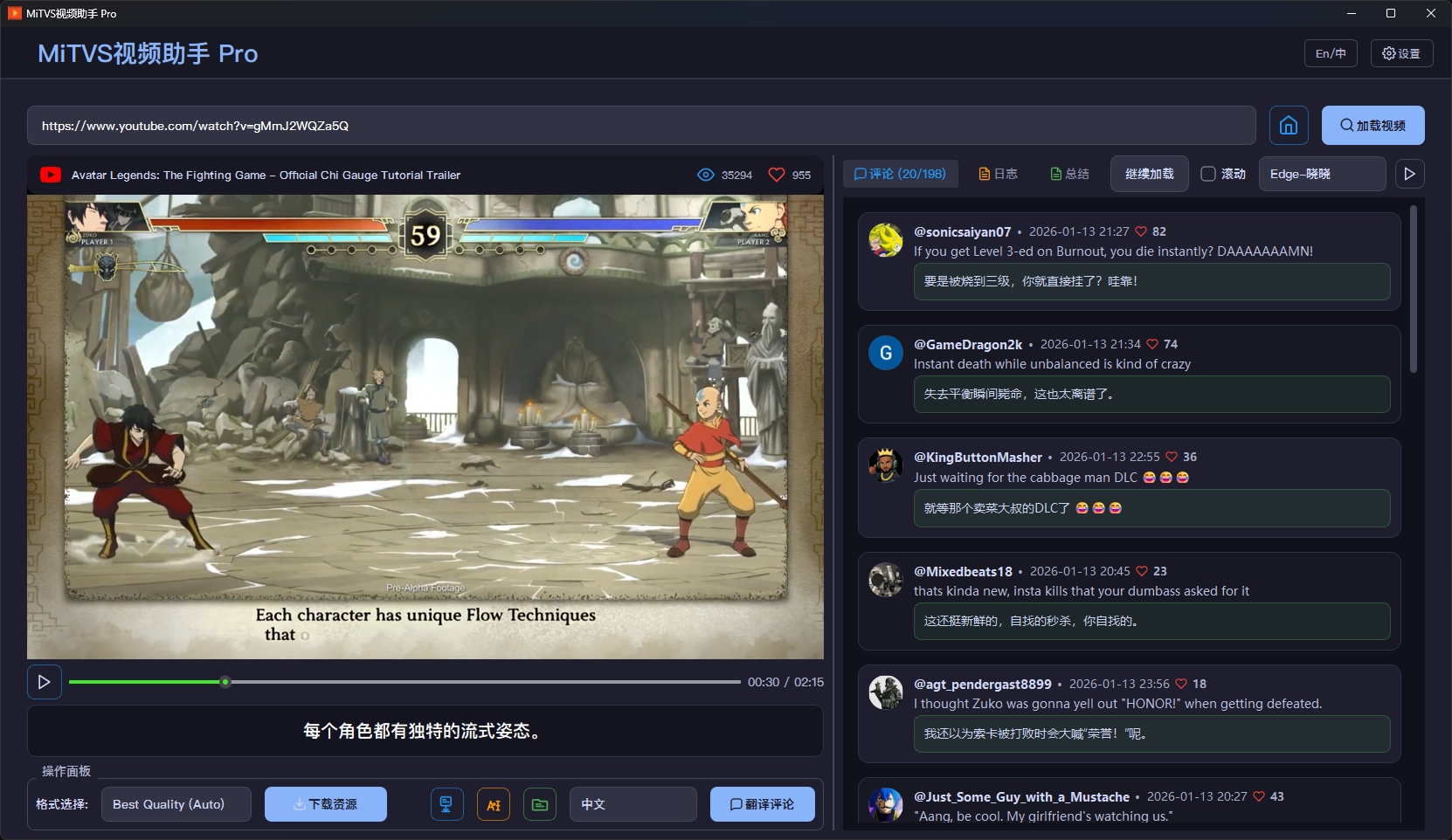Click the YouTube logo beside video title
The image size is (1452, 840).
51,175
